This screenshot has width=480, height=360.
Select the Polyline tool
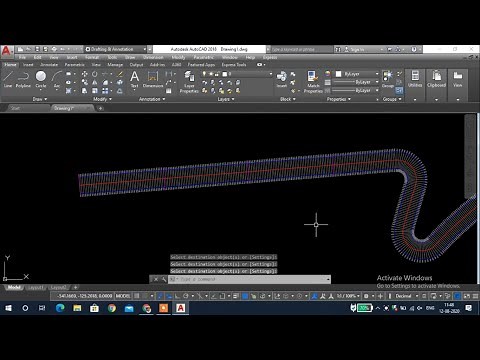(x=23, y=79)
